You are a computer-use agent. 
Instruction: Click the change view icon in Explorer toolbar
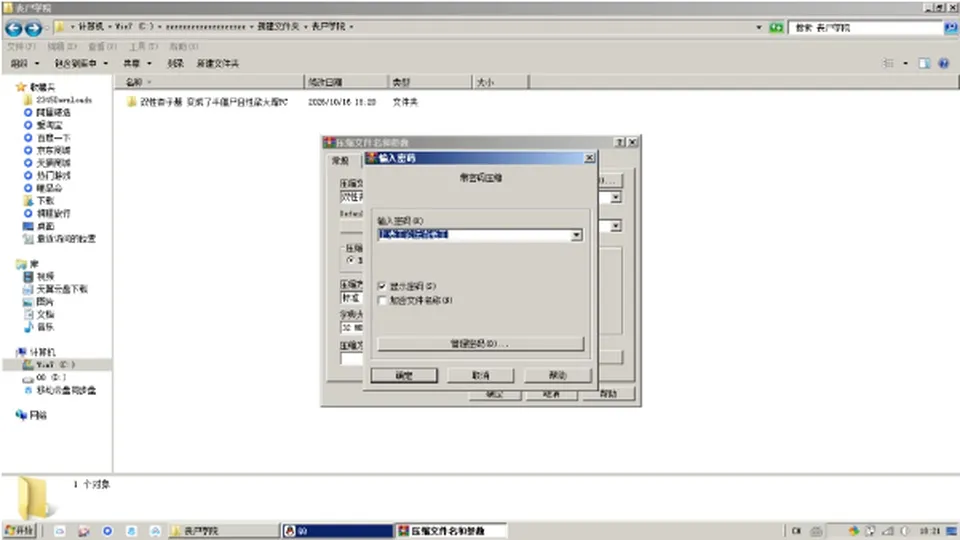coord(888,63)
